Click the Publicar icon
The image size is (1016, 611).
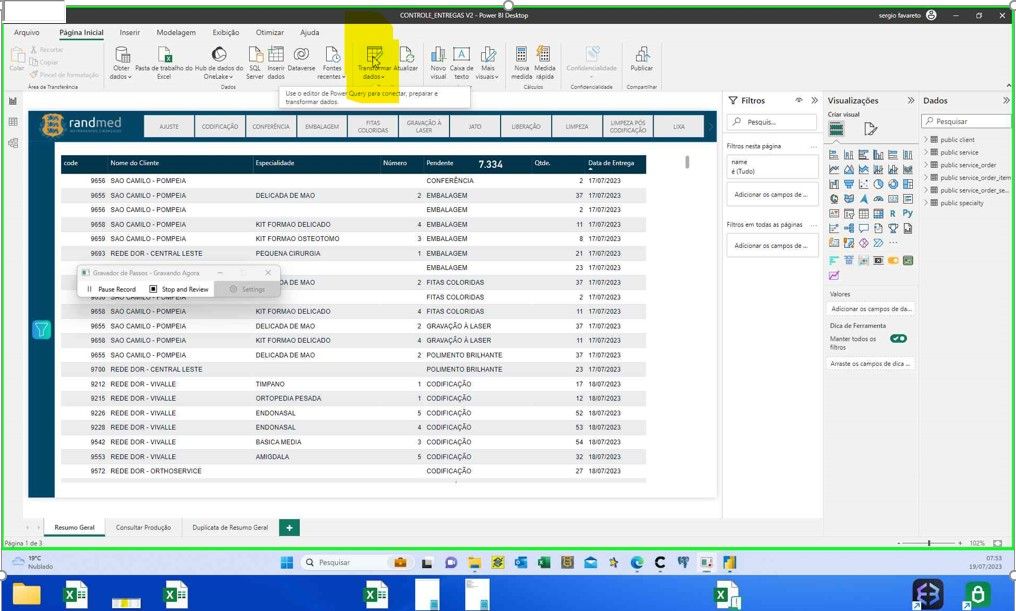click(641, 54)
